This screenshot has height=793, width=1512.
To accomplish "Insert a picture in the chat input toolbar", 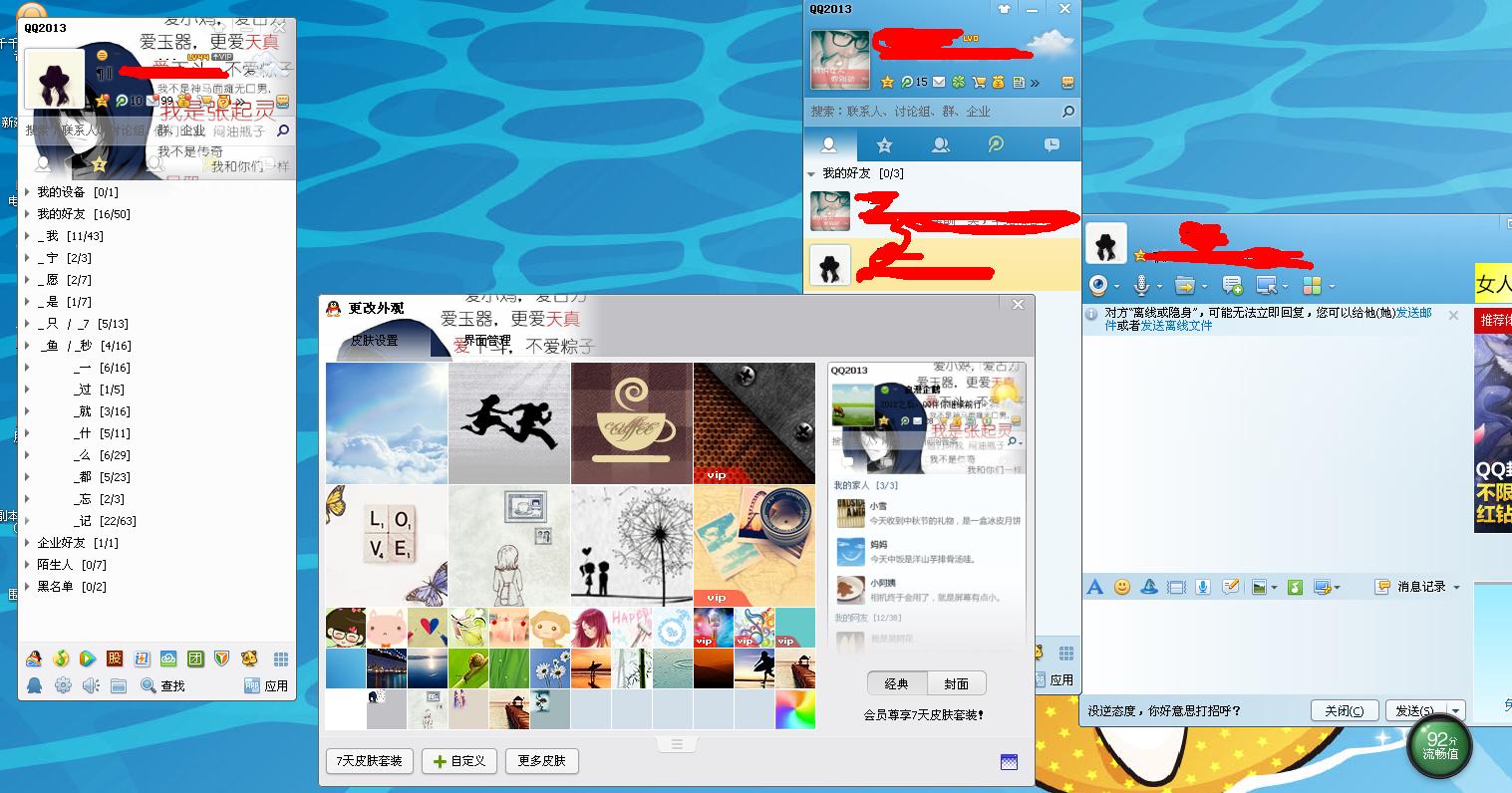I will tap(1259, 587).
